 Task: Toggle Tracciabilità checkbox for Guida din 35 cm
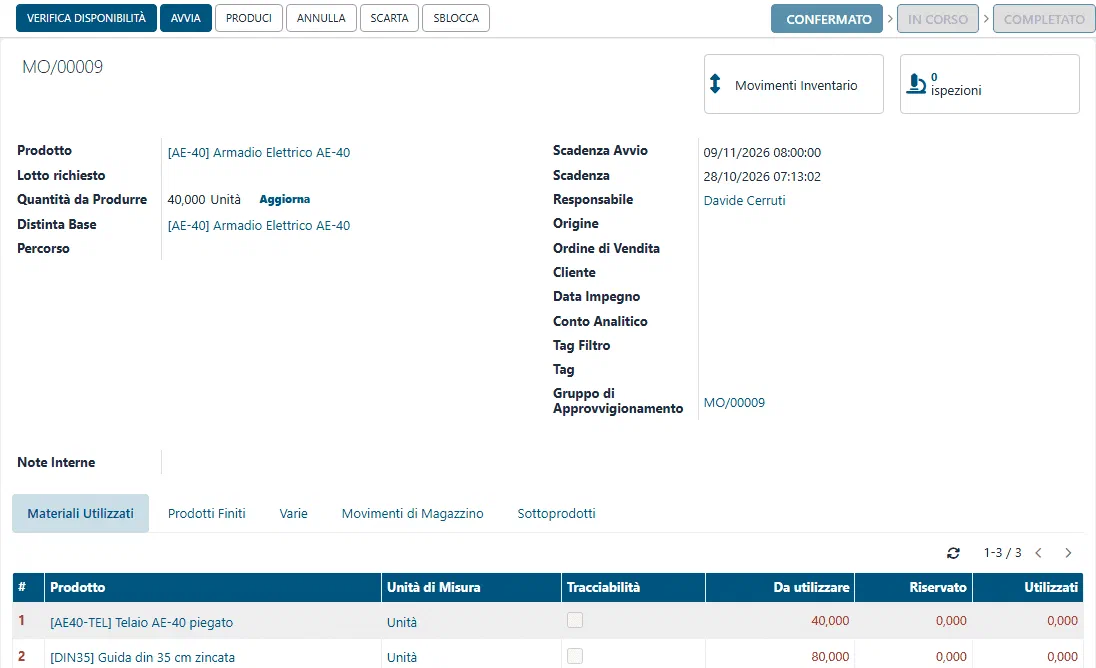575,655
